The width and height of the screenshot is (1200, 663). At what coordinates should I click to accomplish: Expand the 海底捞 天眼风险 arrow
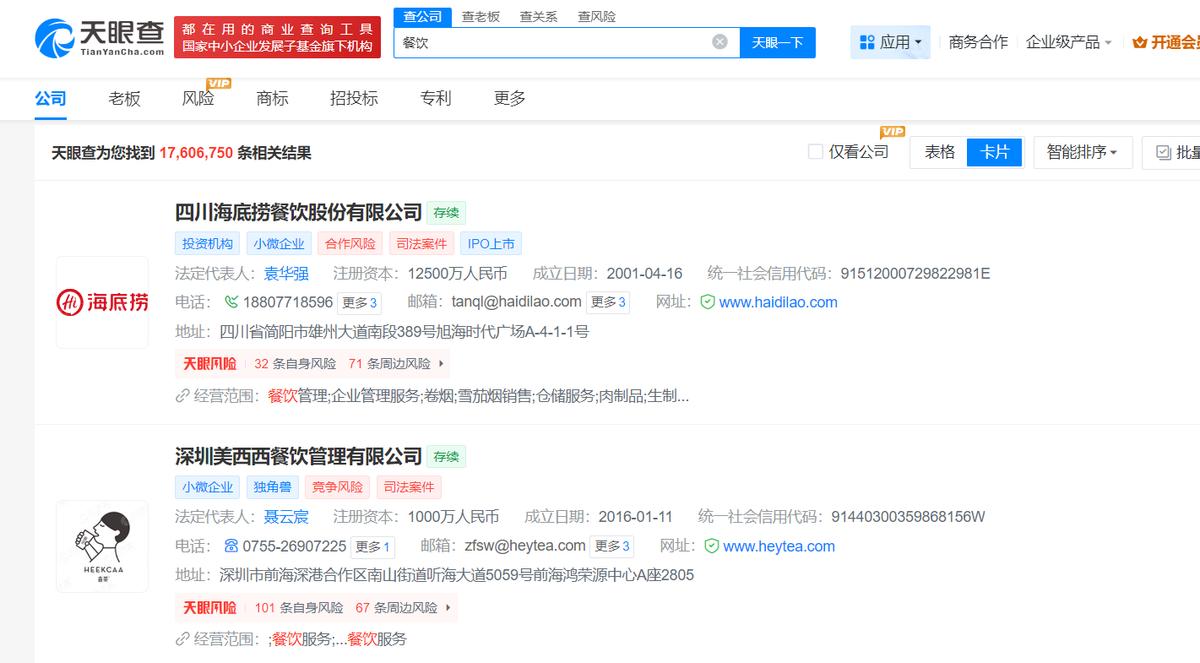tap(443, 364)
